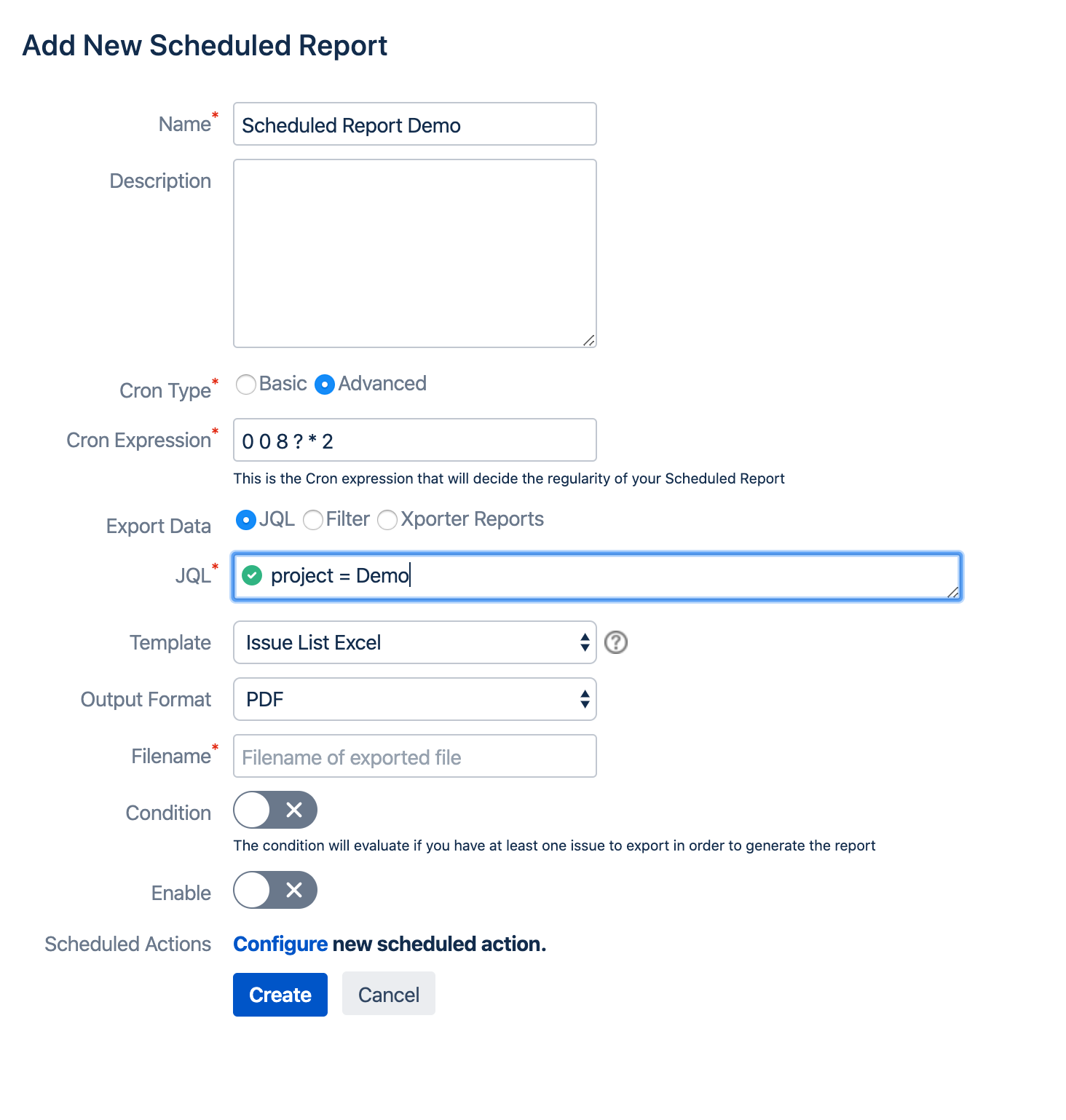Open the Configure scheduled action link

click(280, 944)
